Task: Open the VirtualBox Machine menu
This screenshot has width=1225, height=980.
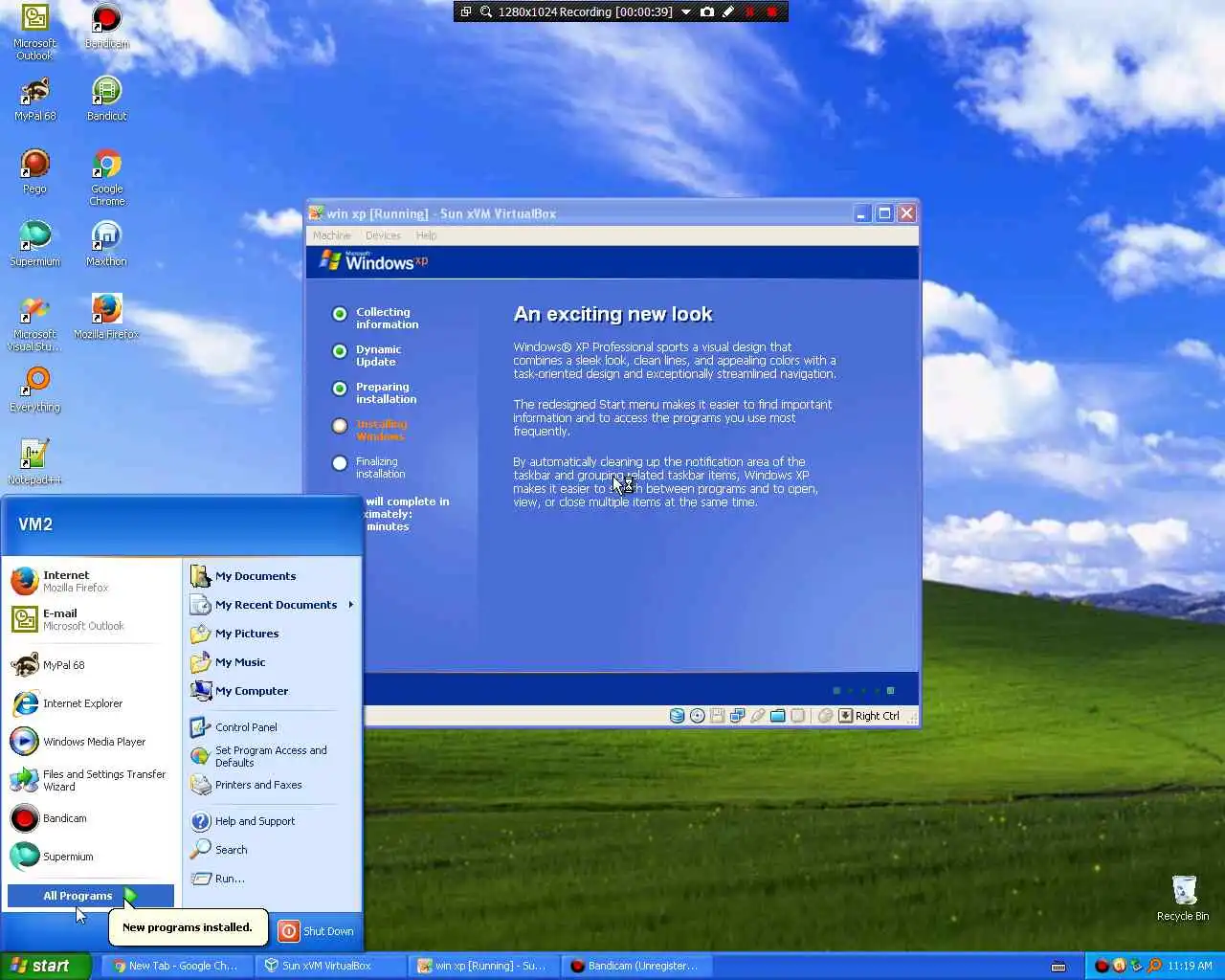Action: (x=331, y=235)
